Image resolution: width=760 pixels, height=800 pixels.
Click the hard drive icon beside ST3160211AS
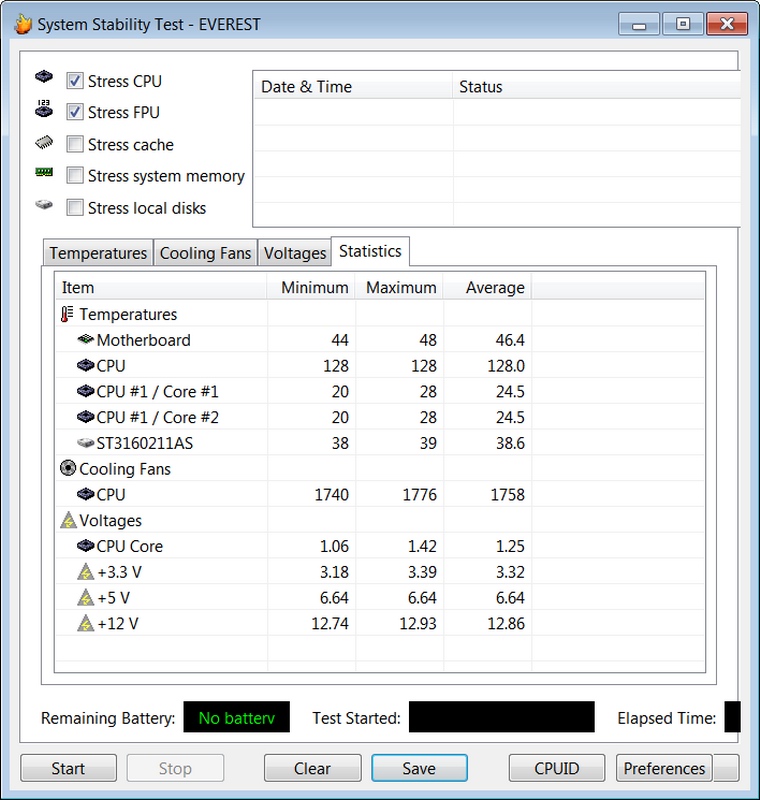[85, 443]
